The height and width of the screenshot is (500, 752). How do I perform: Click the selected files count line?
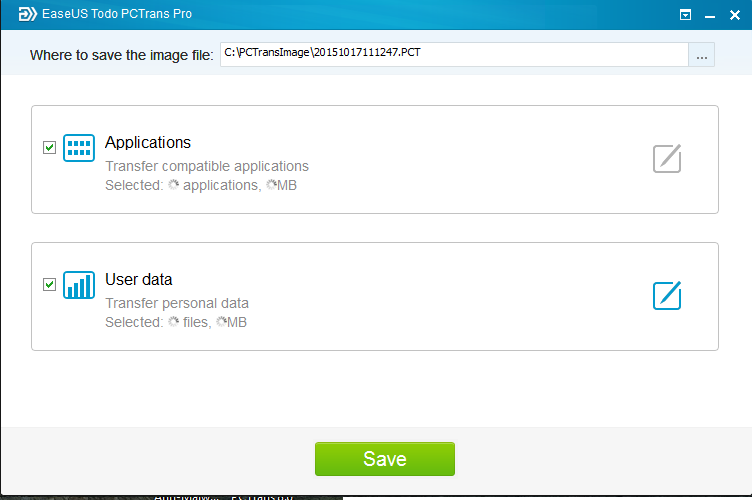pyautogui.click(x=176, y=322)
